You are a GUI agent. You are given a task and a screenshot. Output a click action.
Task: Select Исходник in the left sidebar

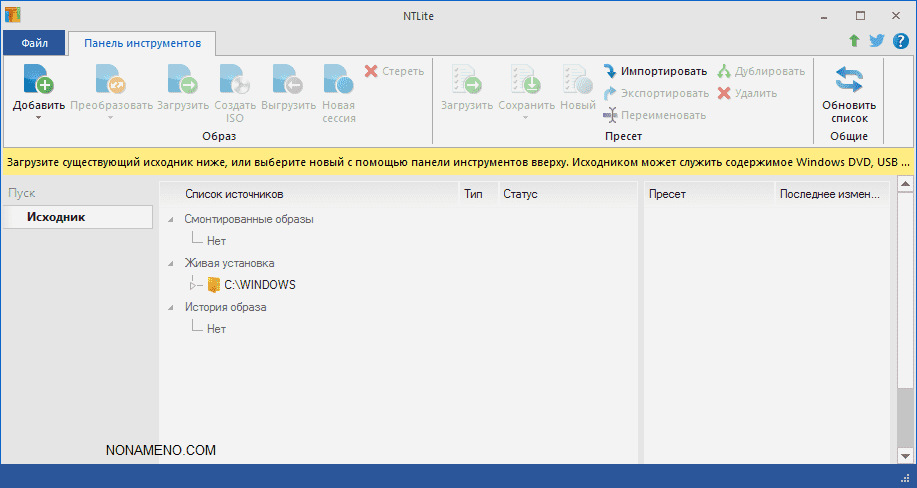tap(56, 217)
